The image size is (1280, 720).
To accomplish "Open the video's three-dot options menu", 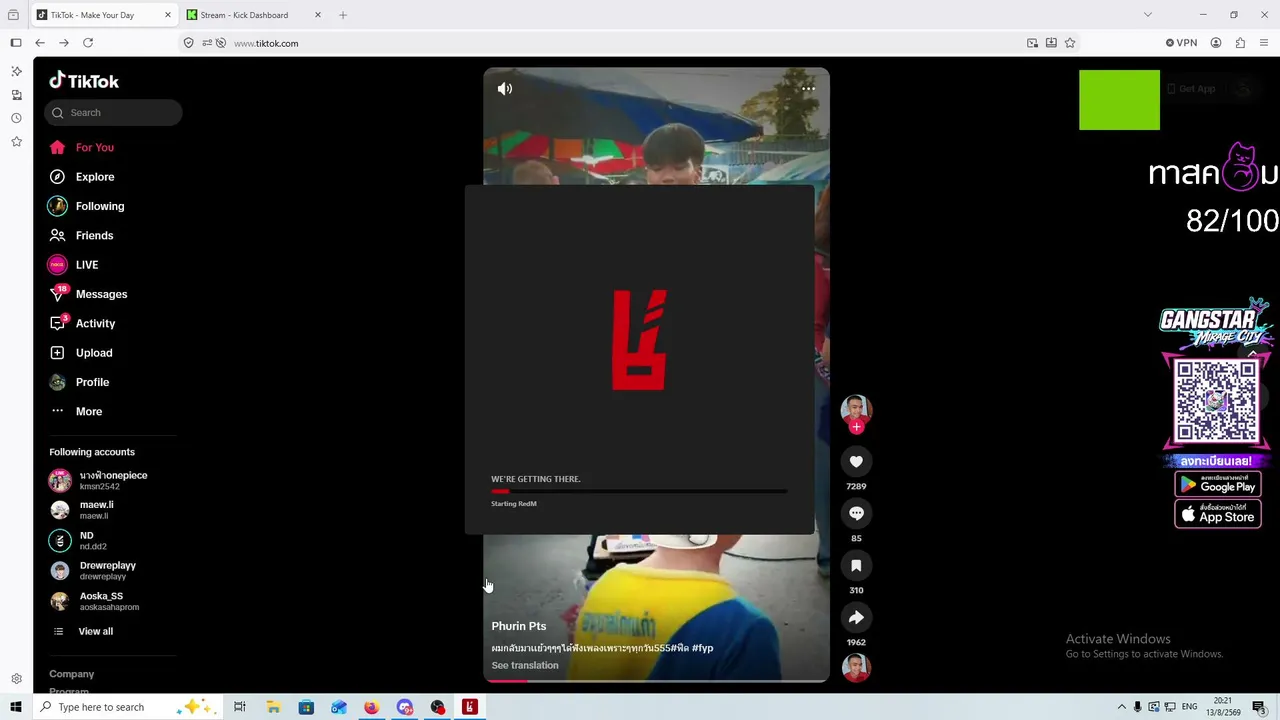I will [808, 89].
